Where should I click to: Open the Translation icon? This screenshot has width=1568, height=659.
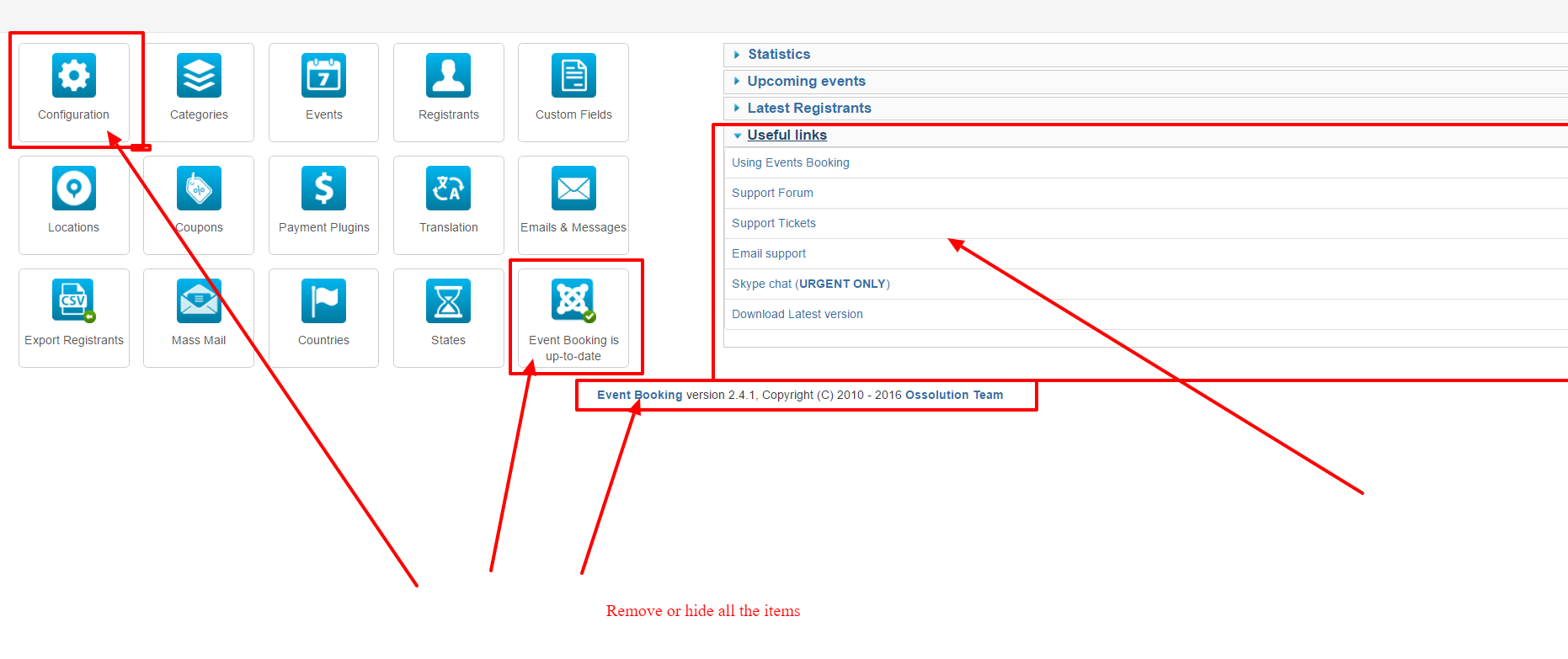tap(448, 189)
